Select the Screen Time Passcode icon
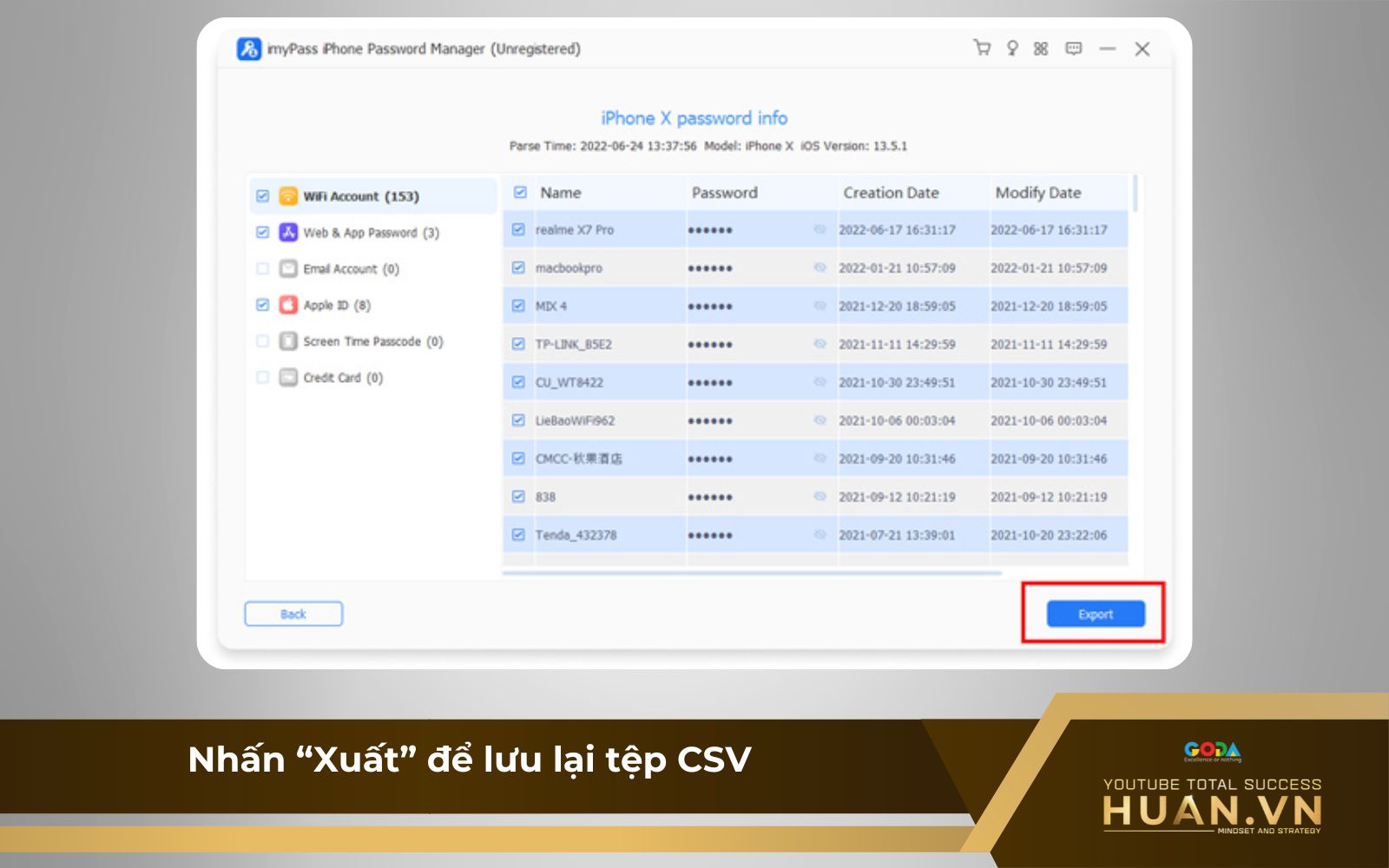The height and width of the screenshot is (868, 1389). pos(288,341)
